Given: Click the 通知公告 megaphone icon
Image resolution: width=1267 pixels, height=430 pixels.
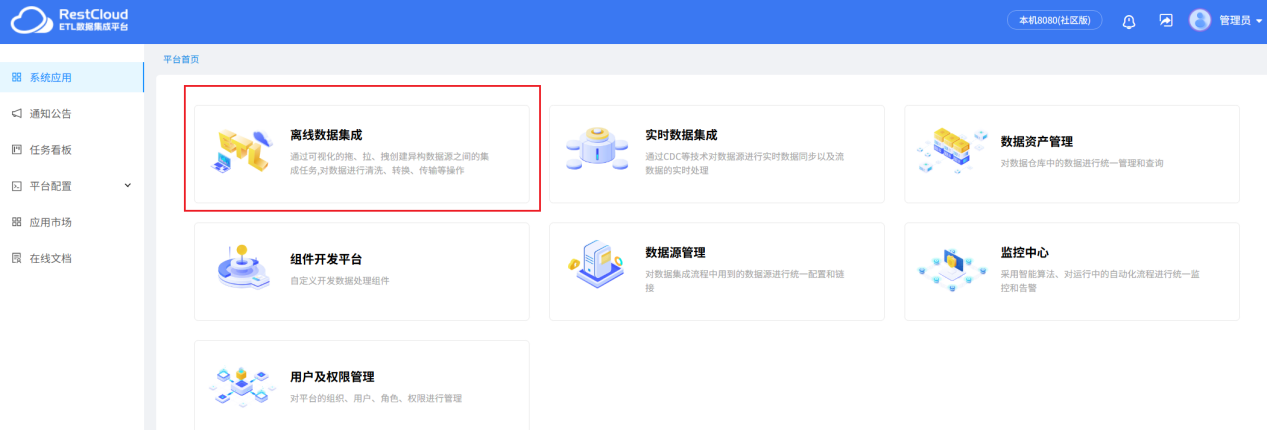Looking at the screenshot, I should [x=16, y=113].
